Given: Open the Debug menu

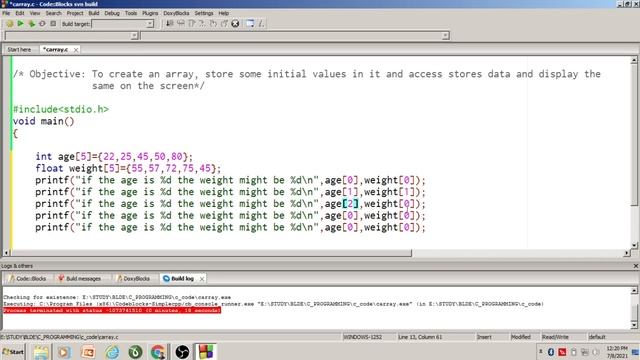Looking at the screenshot, I should (x=112, y=13).
